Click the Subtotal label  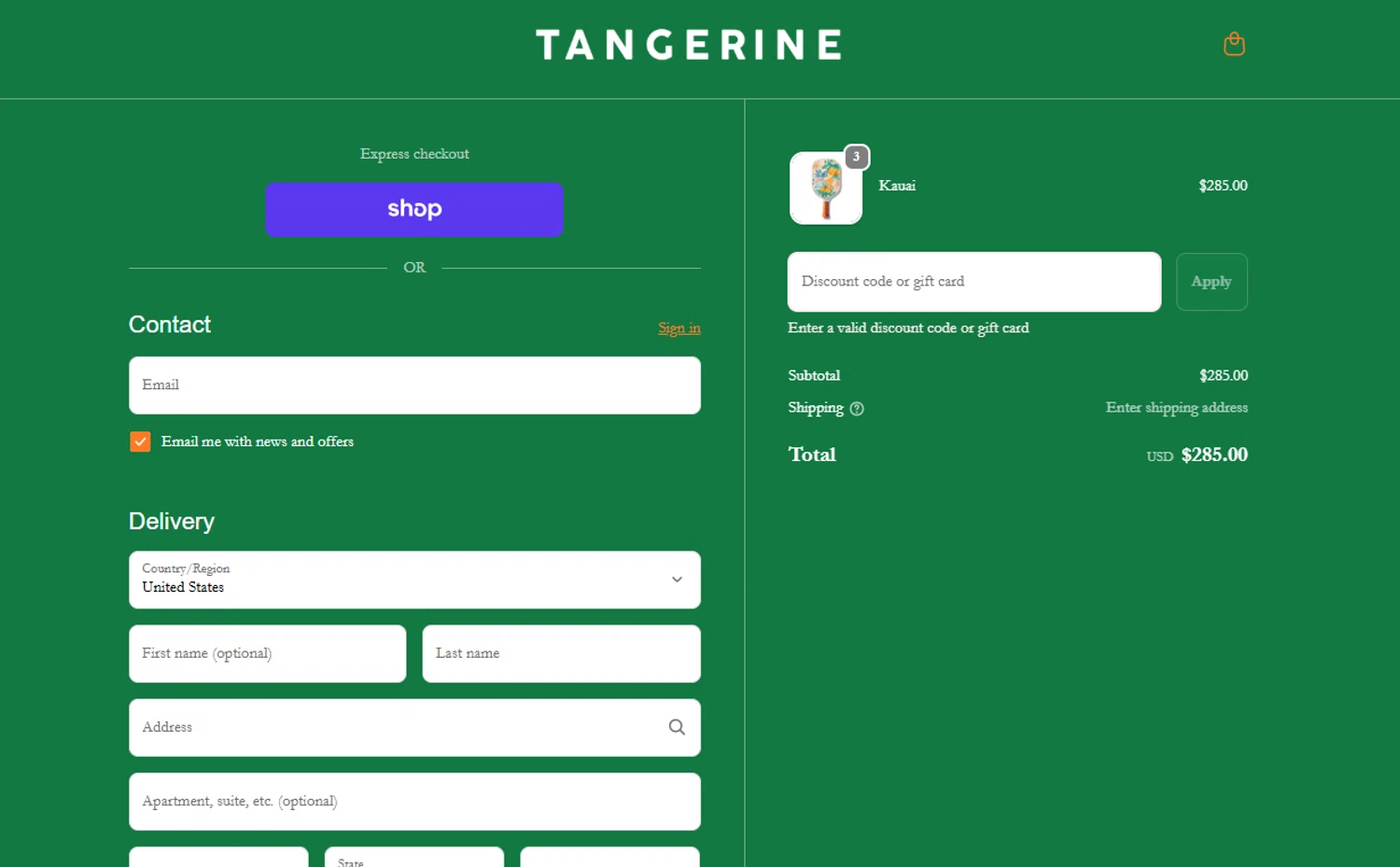point(814,375)
